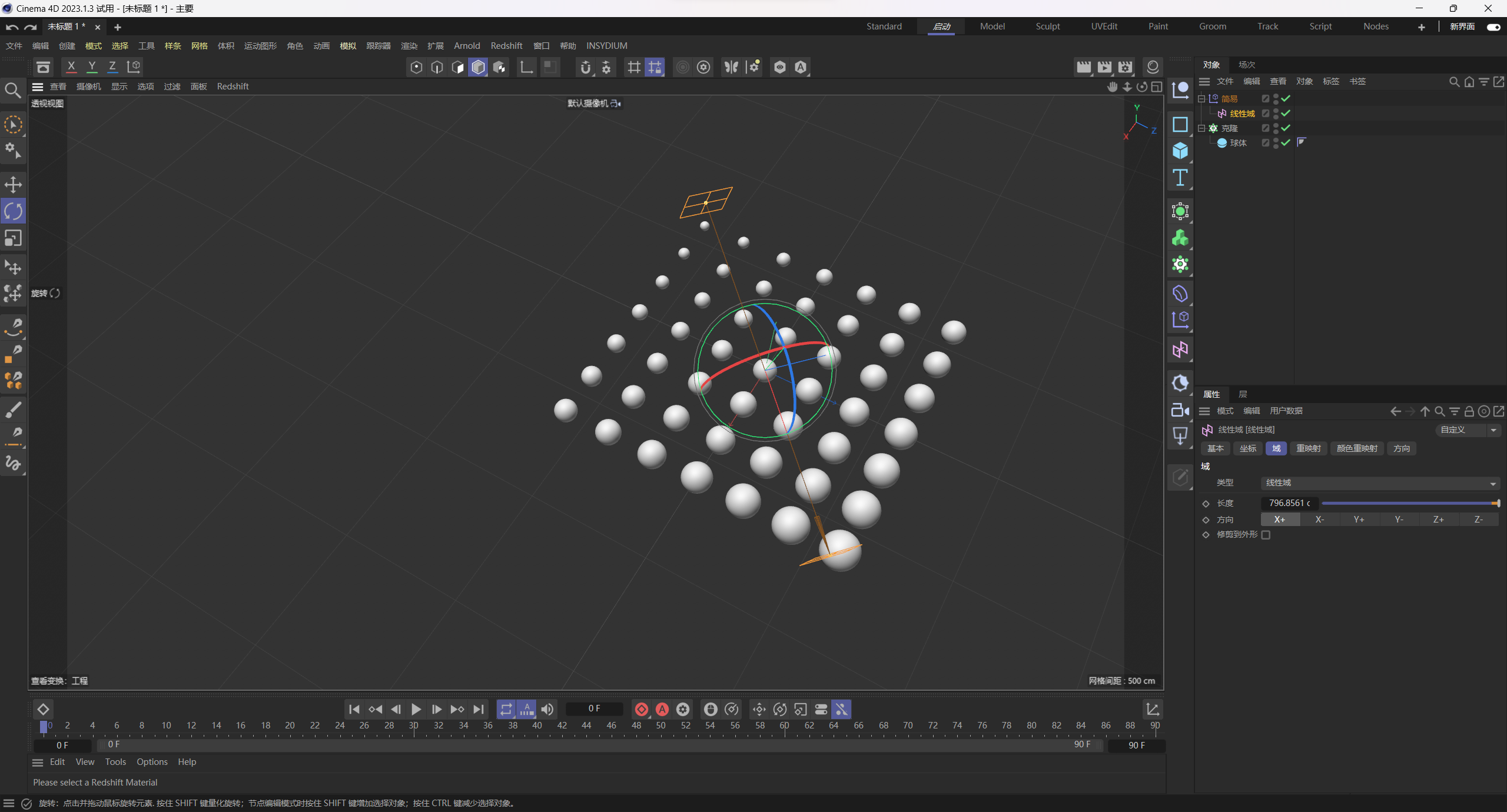1507x812 pixels.
Task: Toggle visibility dots for 球体 object
Action: pos(1276,142)
